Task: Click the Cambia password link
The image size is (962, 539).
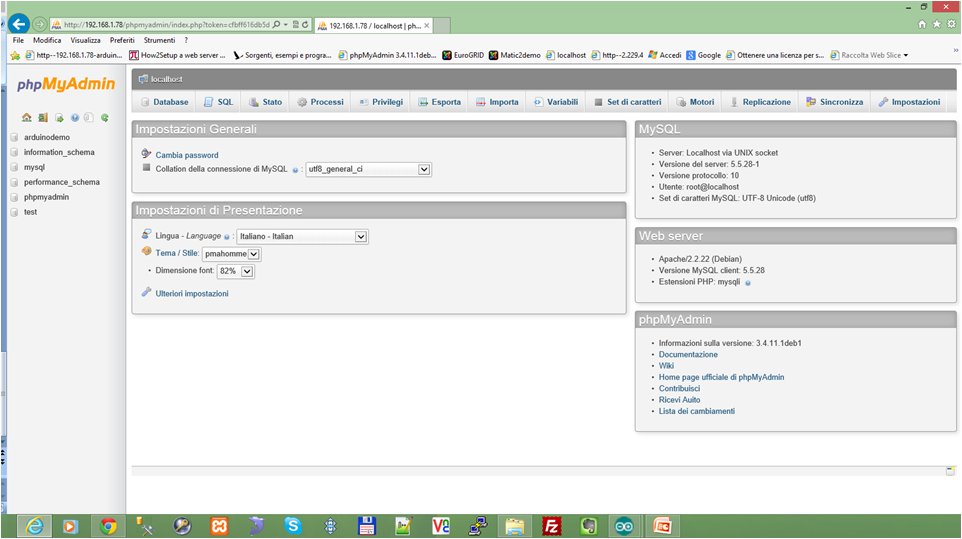Action: coord(187,155)
